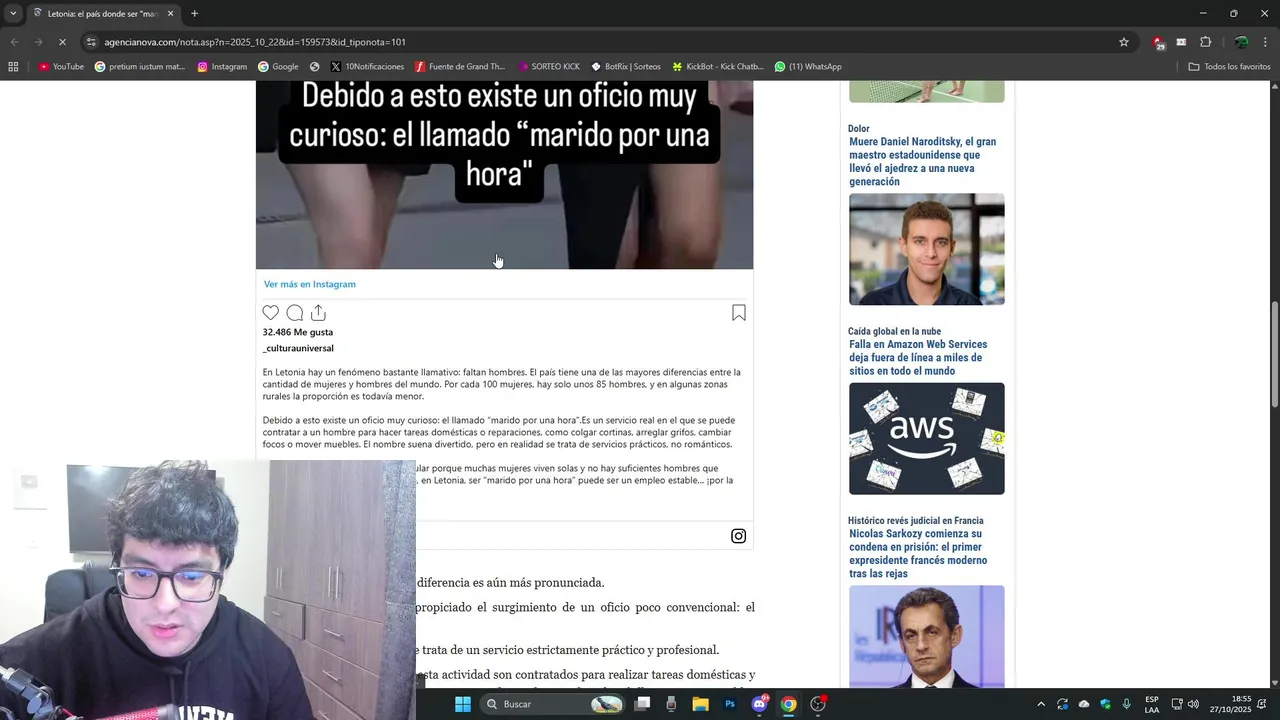Open the Amazon Web Services outage headline
Image resolution: width=1280 pixels, height=720 pixels.
click(x=918, y=357)
